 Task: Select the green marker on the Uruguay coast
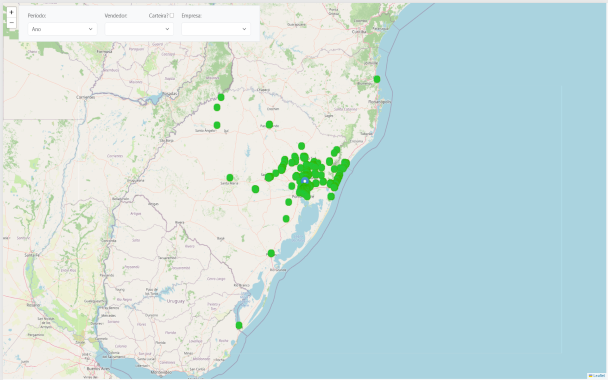239,325
